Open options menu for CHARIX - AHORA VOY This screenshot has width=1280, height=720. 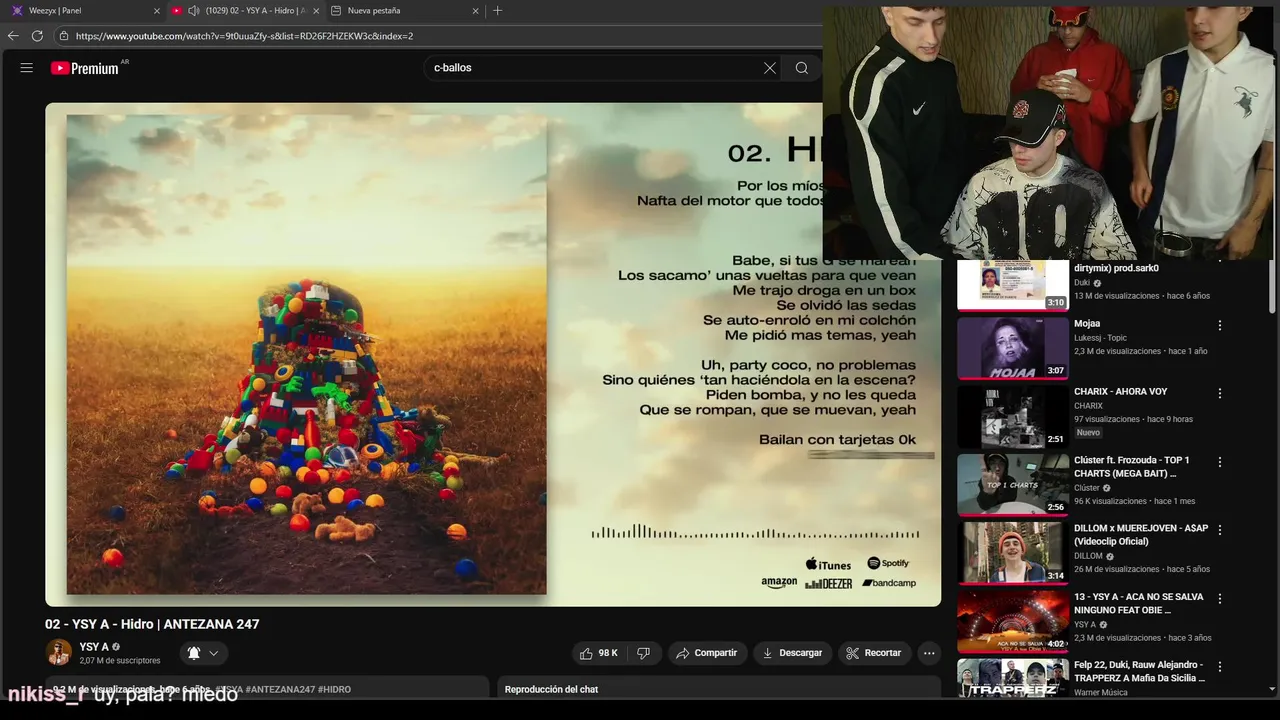1220,393
